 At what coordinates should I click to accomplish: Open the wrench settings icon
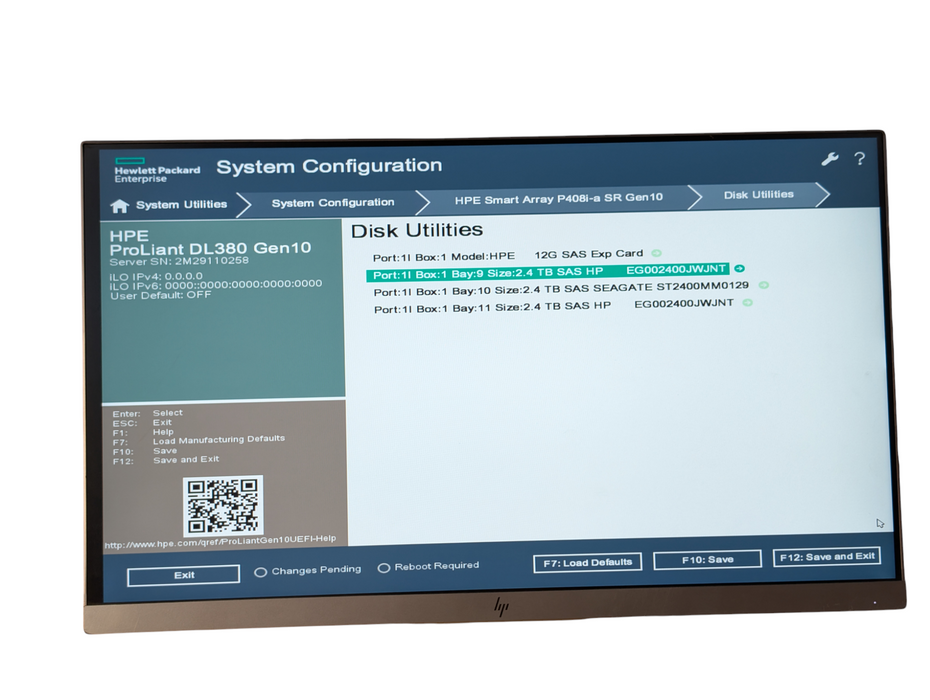point(829,158)
